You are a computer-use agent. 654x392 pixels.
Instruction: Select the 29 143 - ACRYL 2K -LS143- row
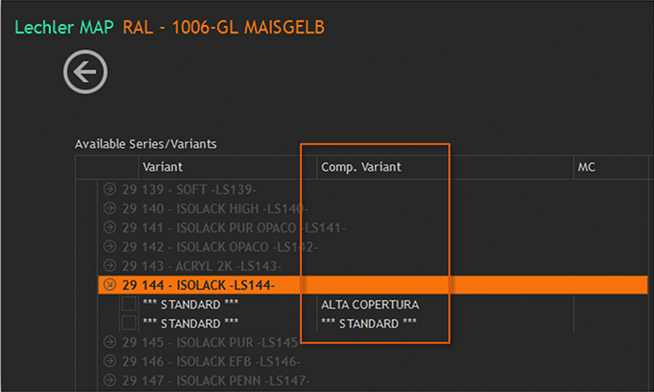click(x=372, y=266)
